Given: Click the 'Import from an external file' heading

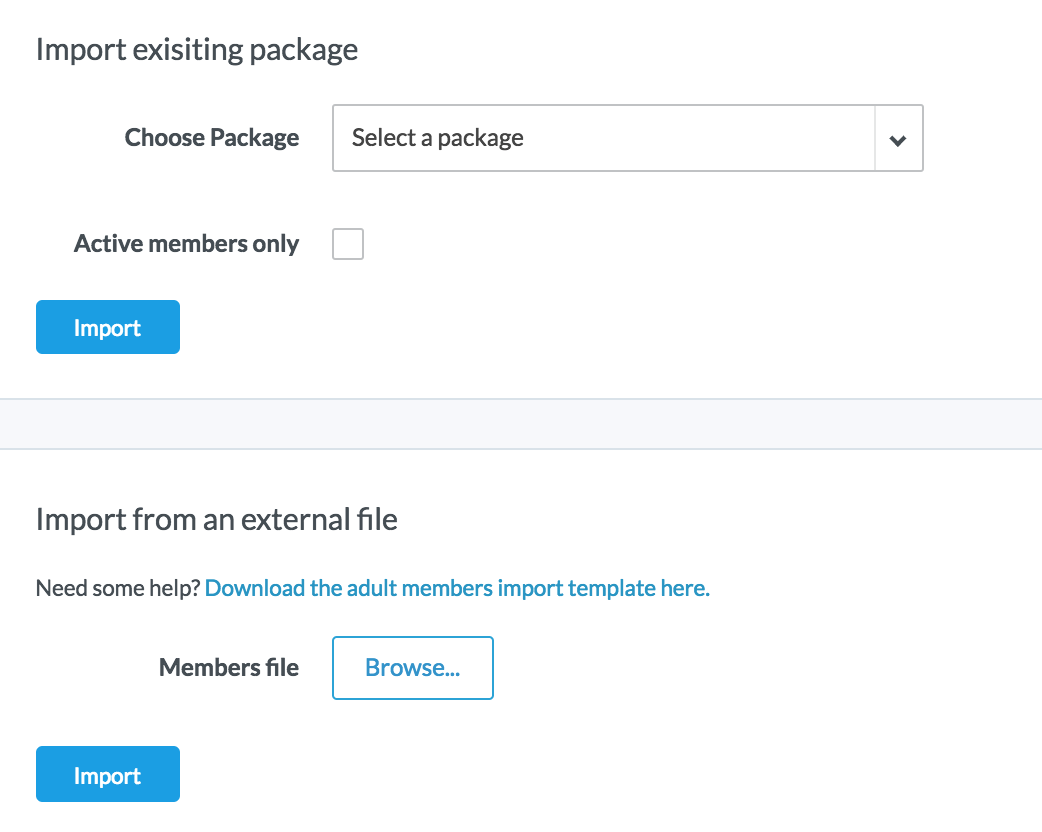Looking at the screenshot, I should click(x=216, y=520).
